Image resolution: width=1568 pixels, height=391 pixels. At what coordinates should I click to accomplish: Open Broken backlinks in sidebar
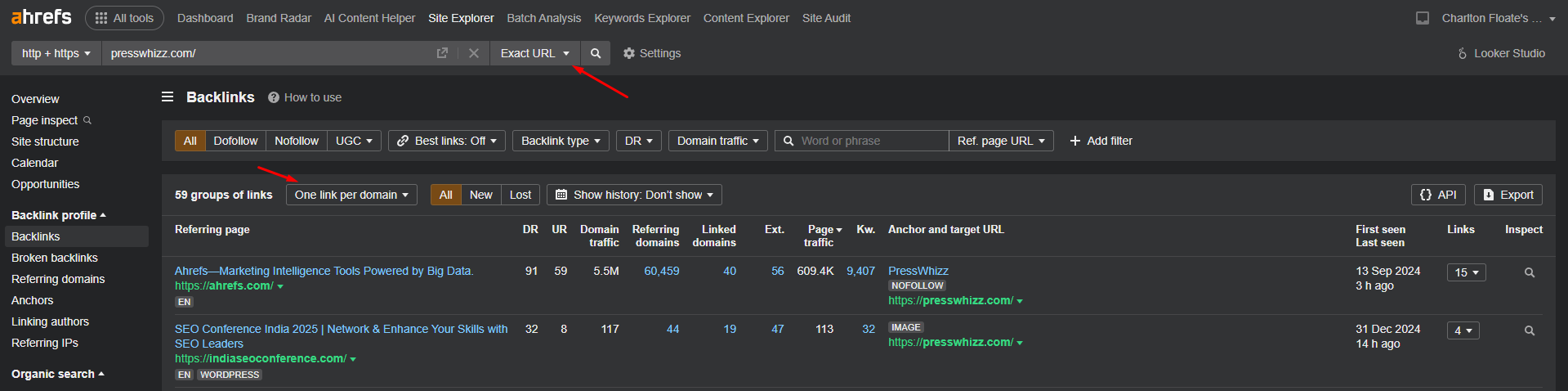(55, 258)
